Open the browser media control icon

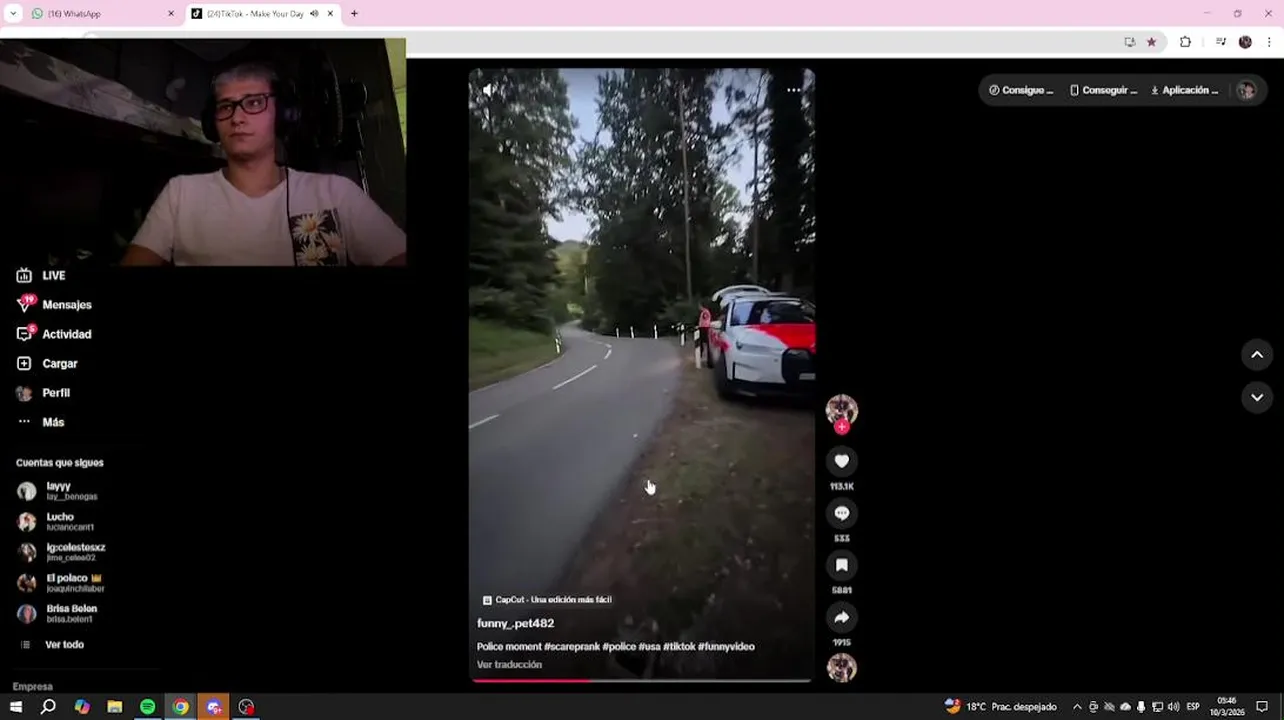(x=1221, y=42)
